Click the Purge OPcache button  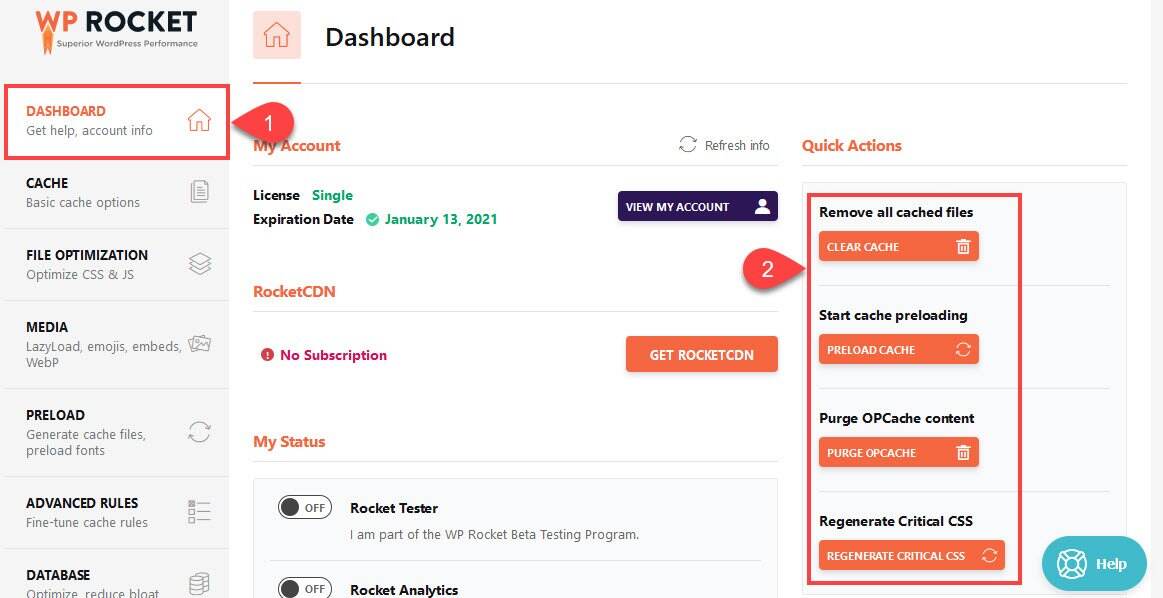tap(898, 453)
